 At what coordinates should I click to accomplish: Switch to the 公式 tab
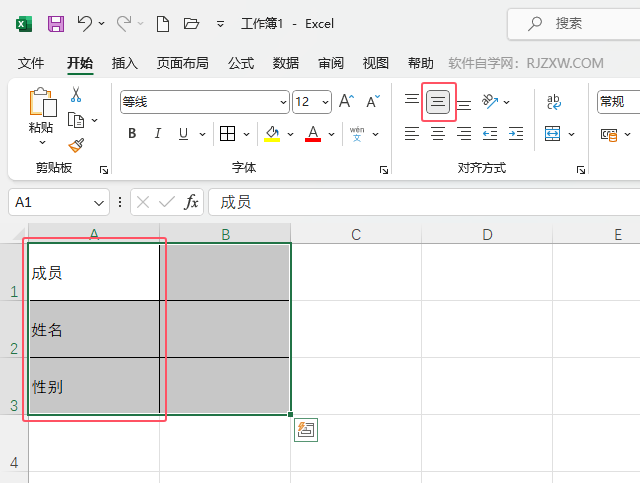[241, 63]
